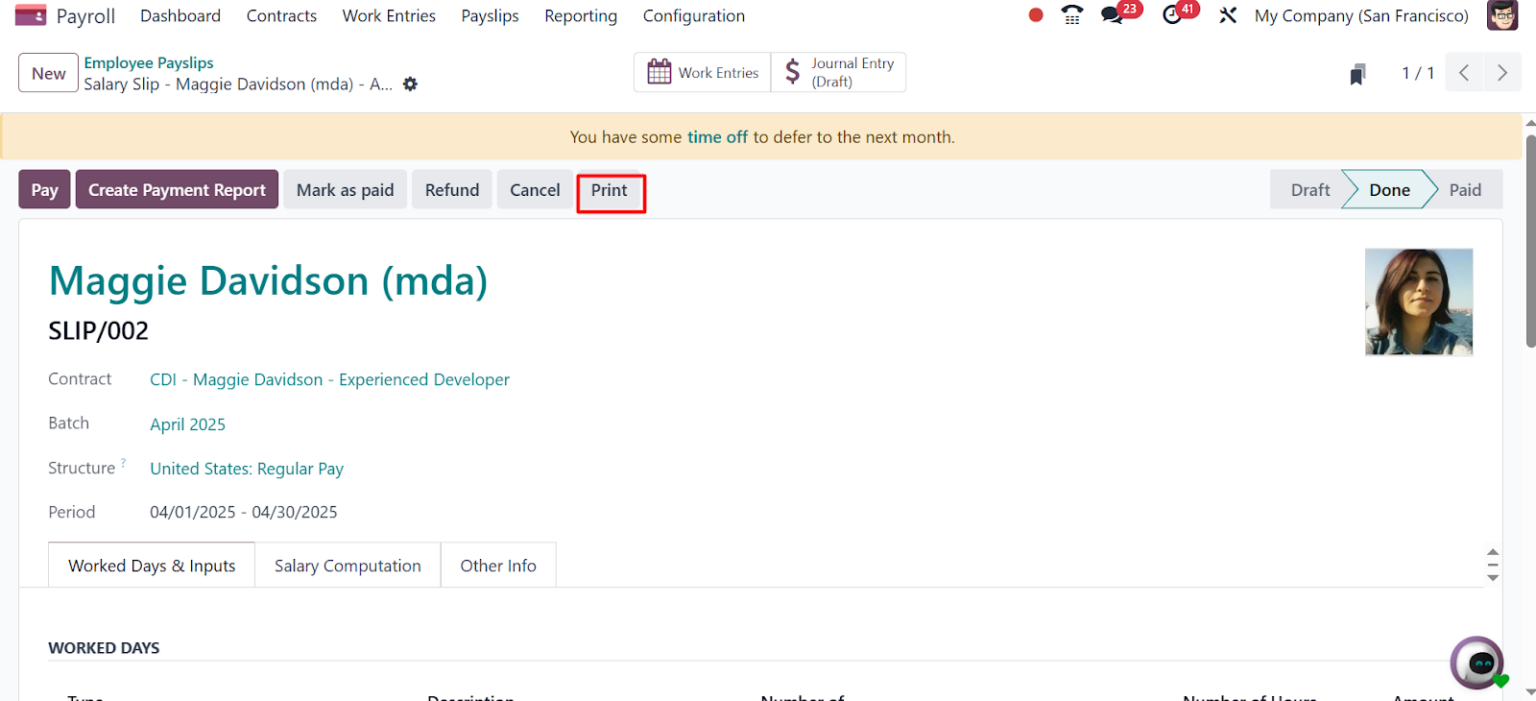The image size is (1536, 701).
Task: Switch to the Other Info tab
Action: click(498, 565)
